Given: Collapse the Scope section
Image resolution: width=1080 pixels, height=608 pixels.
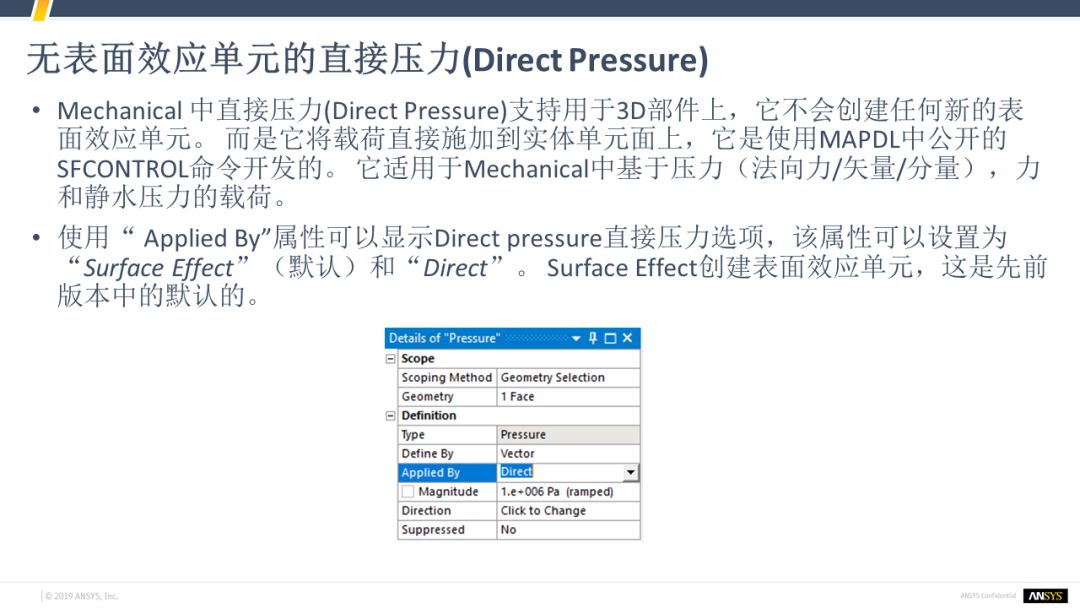Looking at the screenshot, I should pos(391,359).
